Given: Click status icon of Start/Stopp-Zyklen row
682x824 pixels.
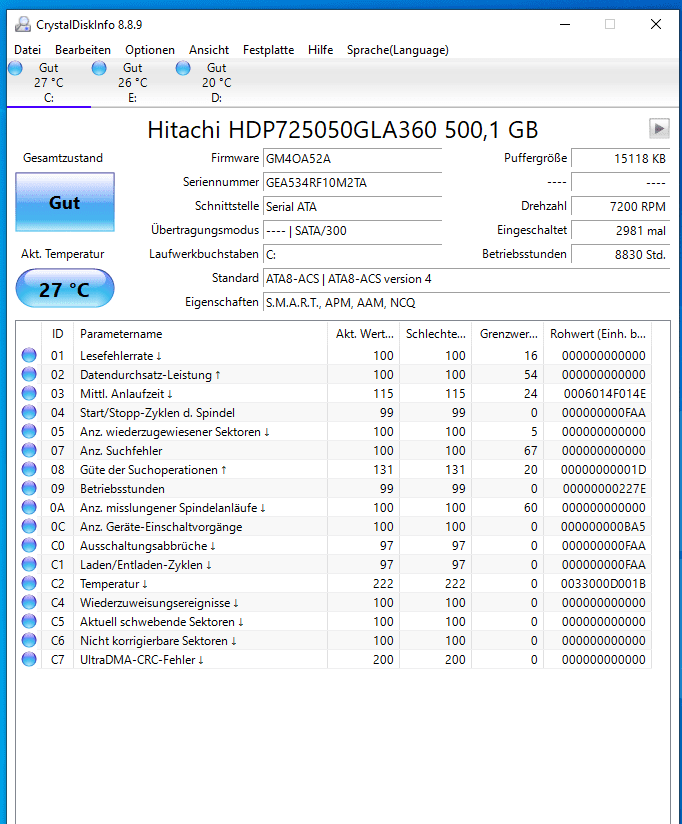Looking at the screenshot, I should coord(29,412).
